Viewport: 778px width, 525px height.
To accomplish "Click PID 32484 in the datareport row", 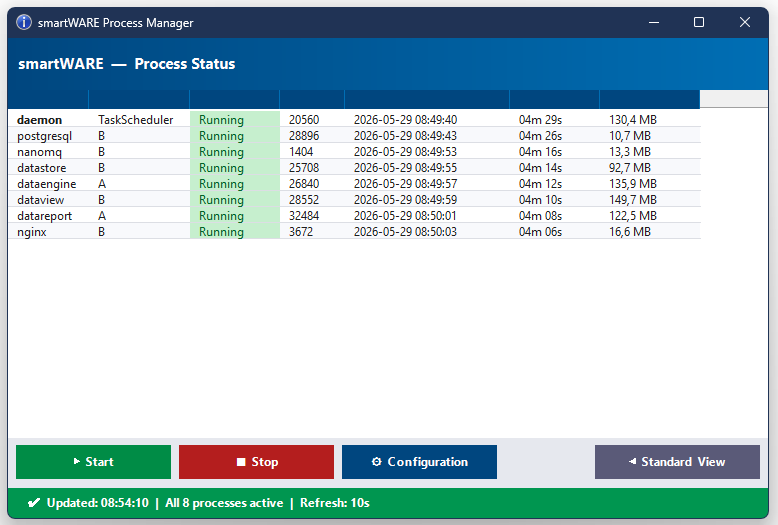I will coord(304,216).
